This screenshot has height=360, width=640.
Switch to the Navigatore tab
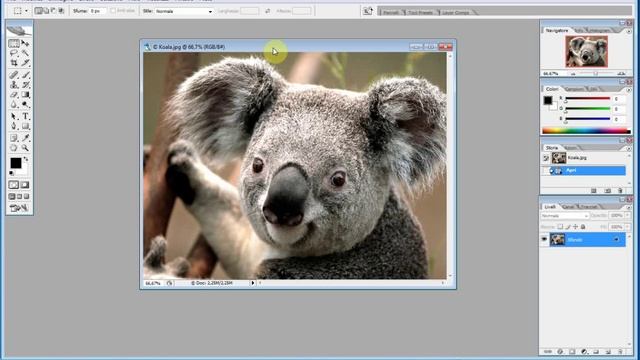557,31
